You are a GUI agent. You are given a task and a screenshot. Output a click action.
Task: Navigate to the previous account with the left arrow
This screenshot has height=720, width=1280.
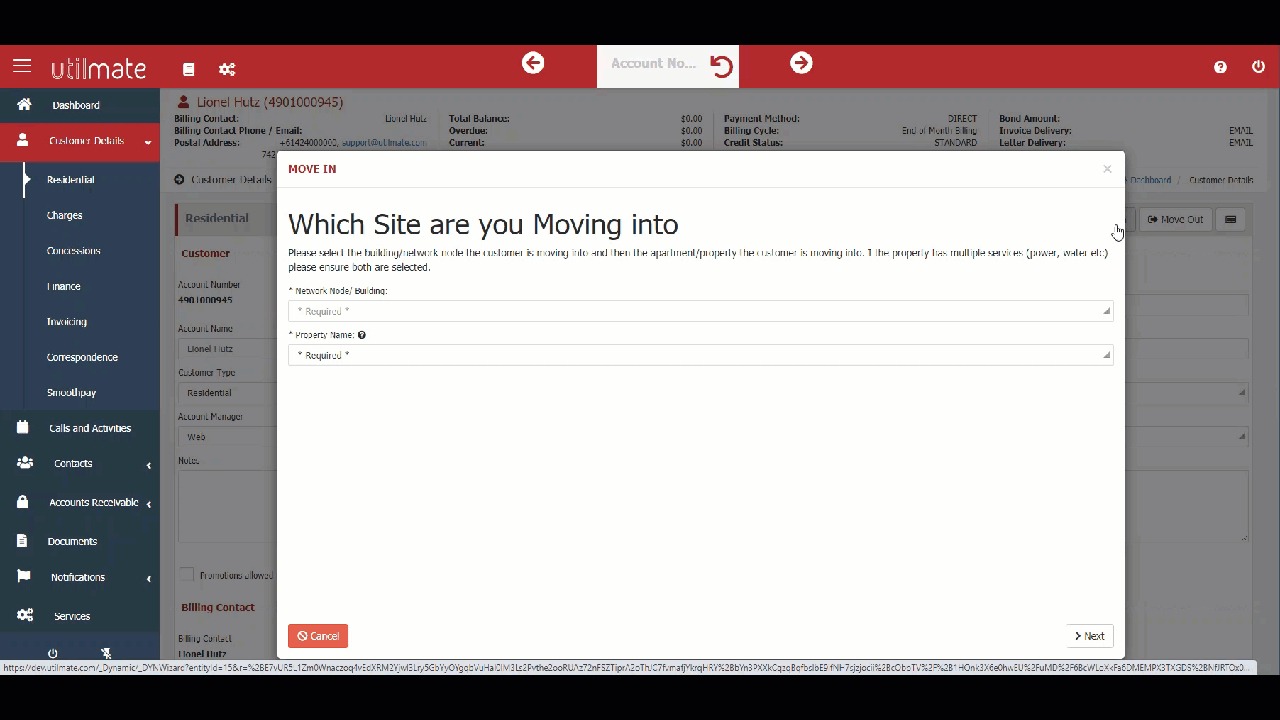[532, 63]
